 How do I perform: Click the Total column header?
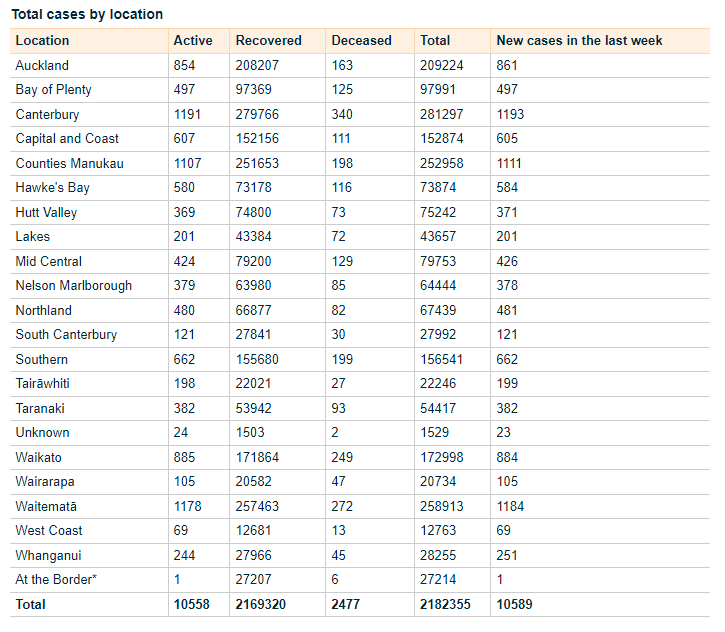pyautogui.click(x=435, y=41)
